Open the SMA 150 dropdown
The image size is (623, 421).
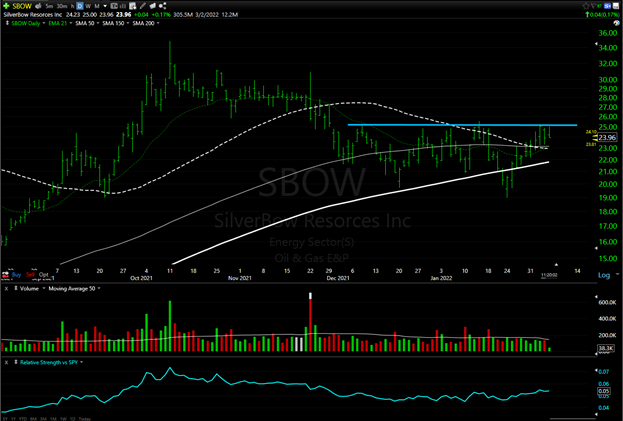(x=128, y=23)
